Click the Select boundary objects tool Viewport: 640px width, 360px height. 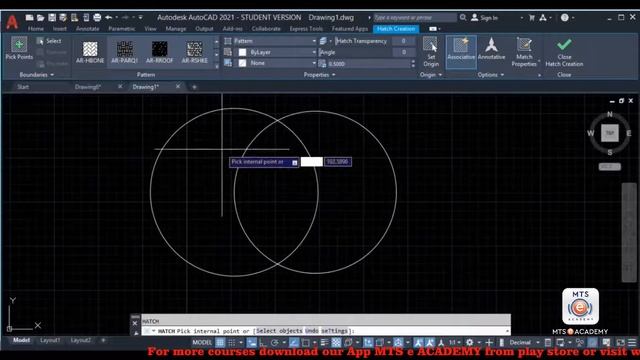tap(49, 41)
